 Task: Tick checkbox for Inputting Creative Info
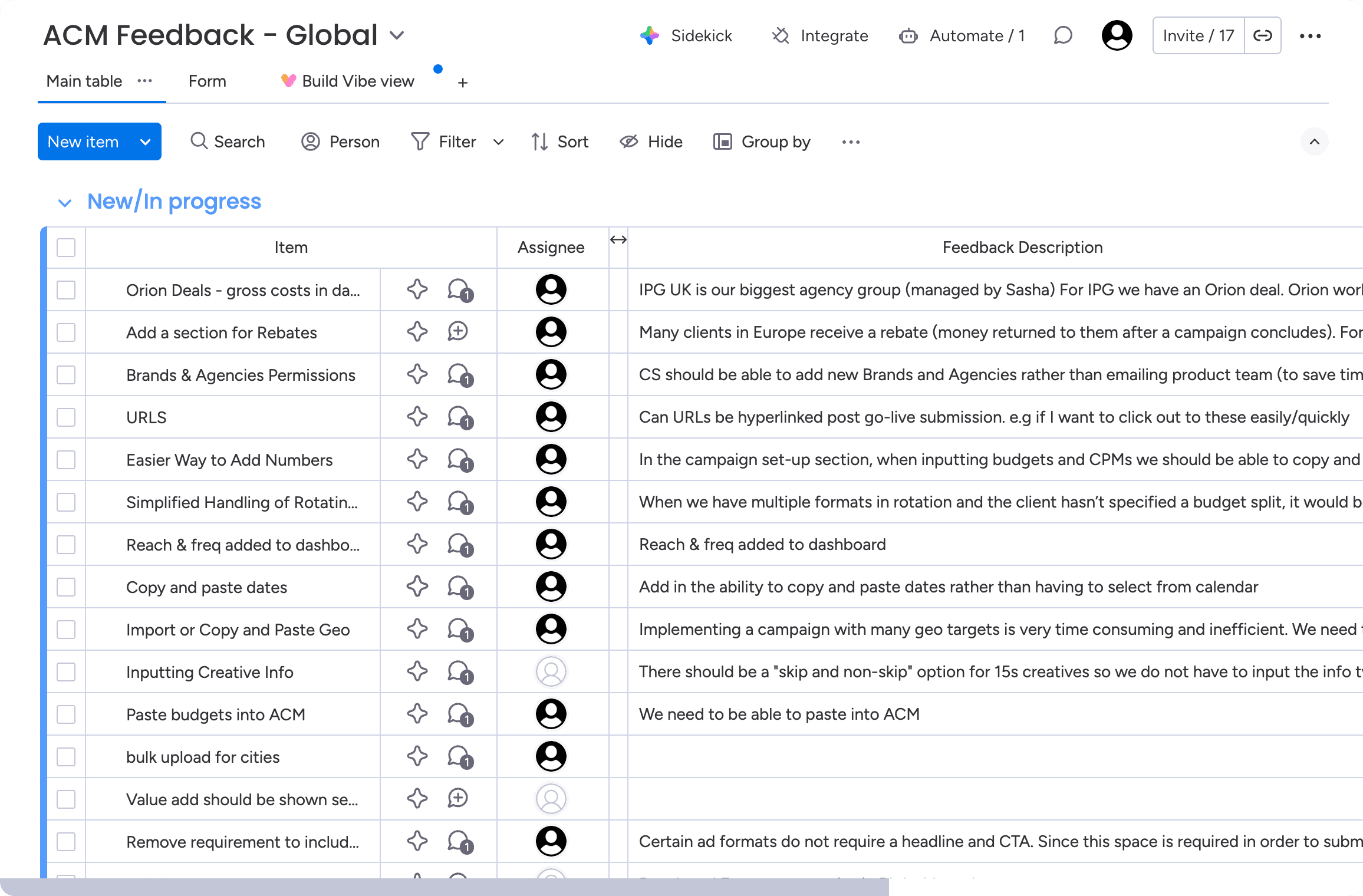pyautogui.click(x=66, y=672)
